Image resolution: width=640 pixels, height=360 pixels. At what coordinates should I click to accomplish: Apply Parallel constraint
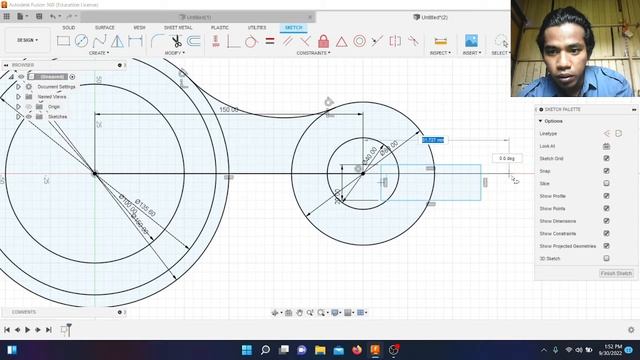pos(288,41)
